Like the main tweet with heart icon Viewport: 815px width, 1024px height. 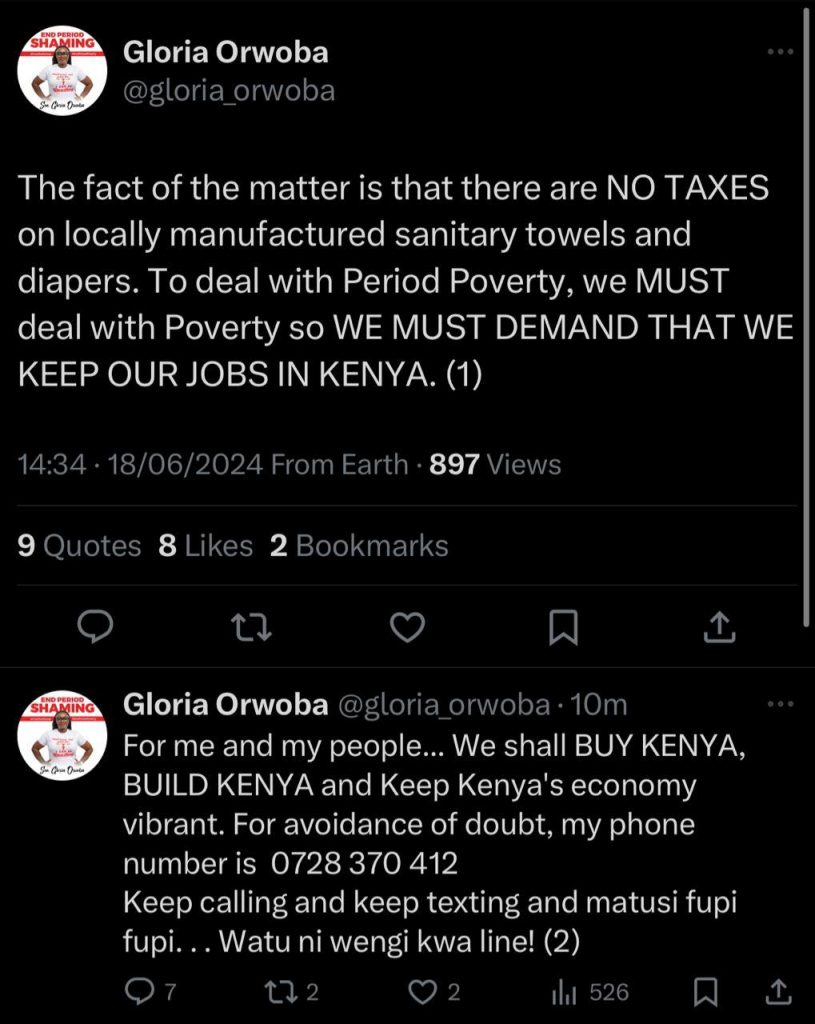[x=407, y=626]
